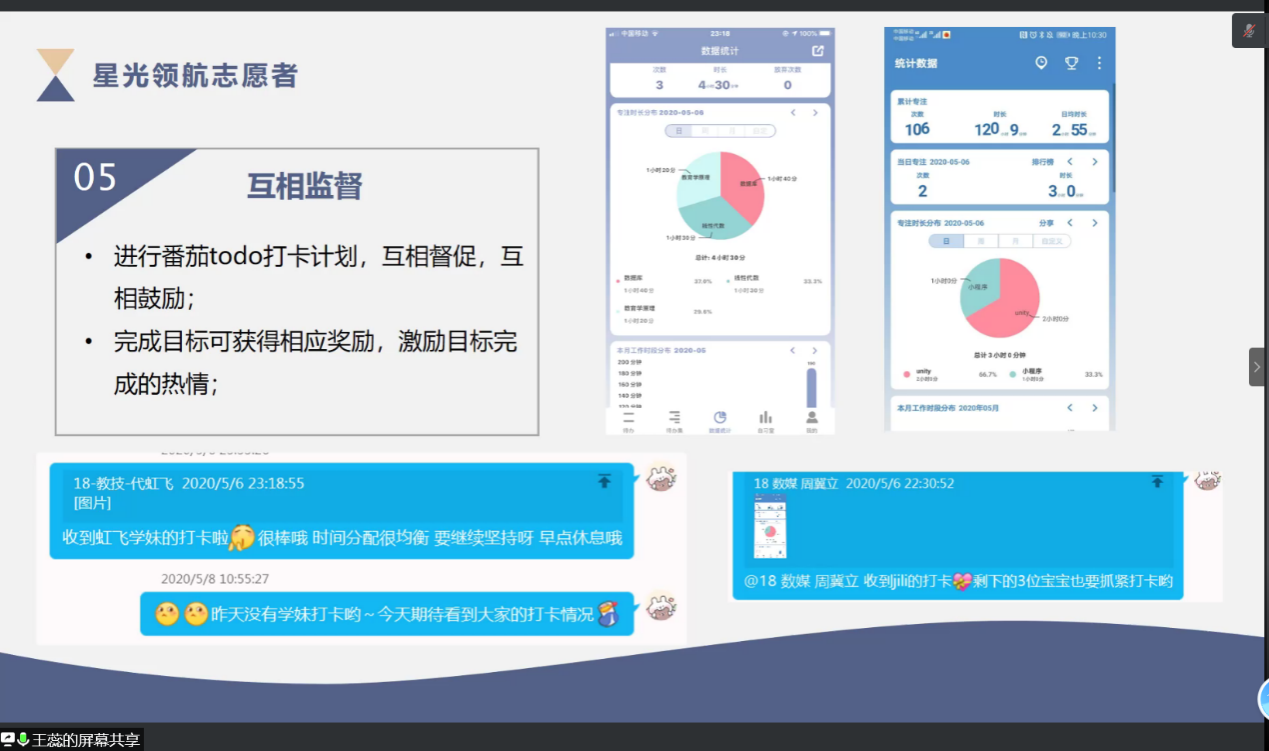Open the bar-chart tab in left phone's navigation
1269x751 pixels.
coord(765,418)
